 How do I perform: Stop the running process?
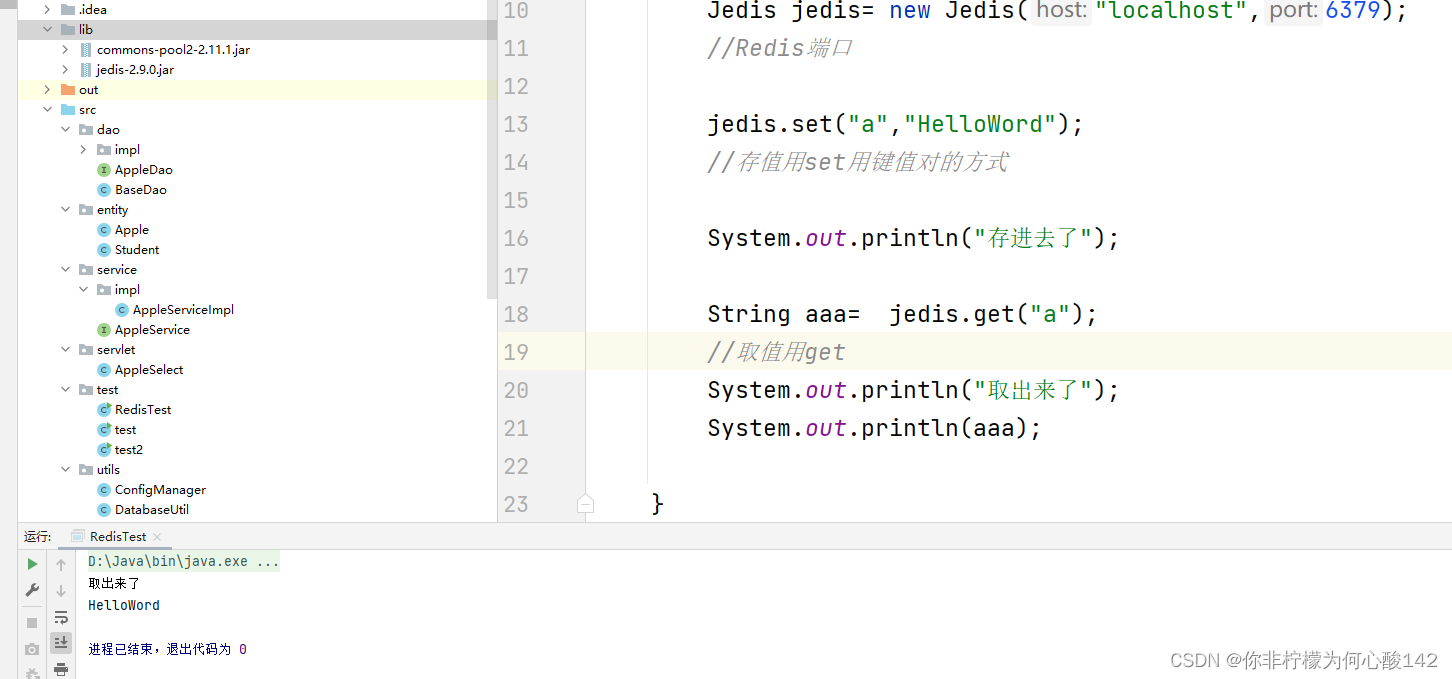click(x=33, y=622)
